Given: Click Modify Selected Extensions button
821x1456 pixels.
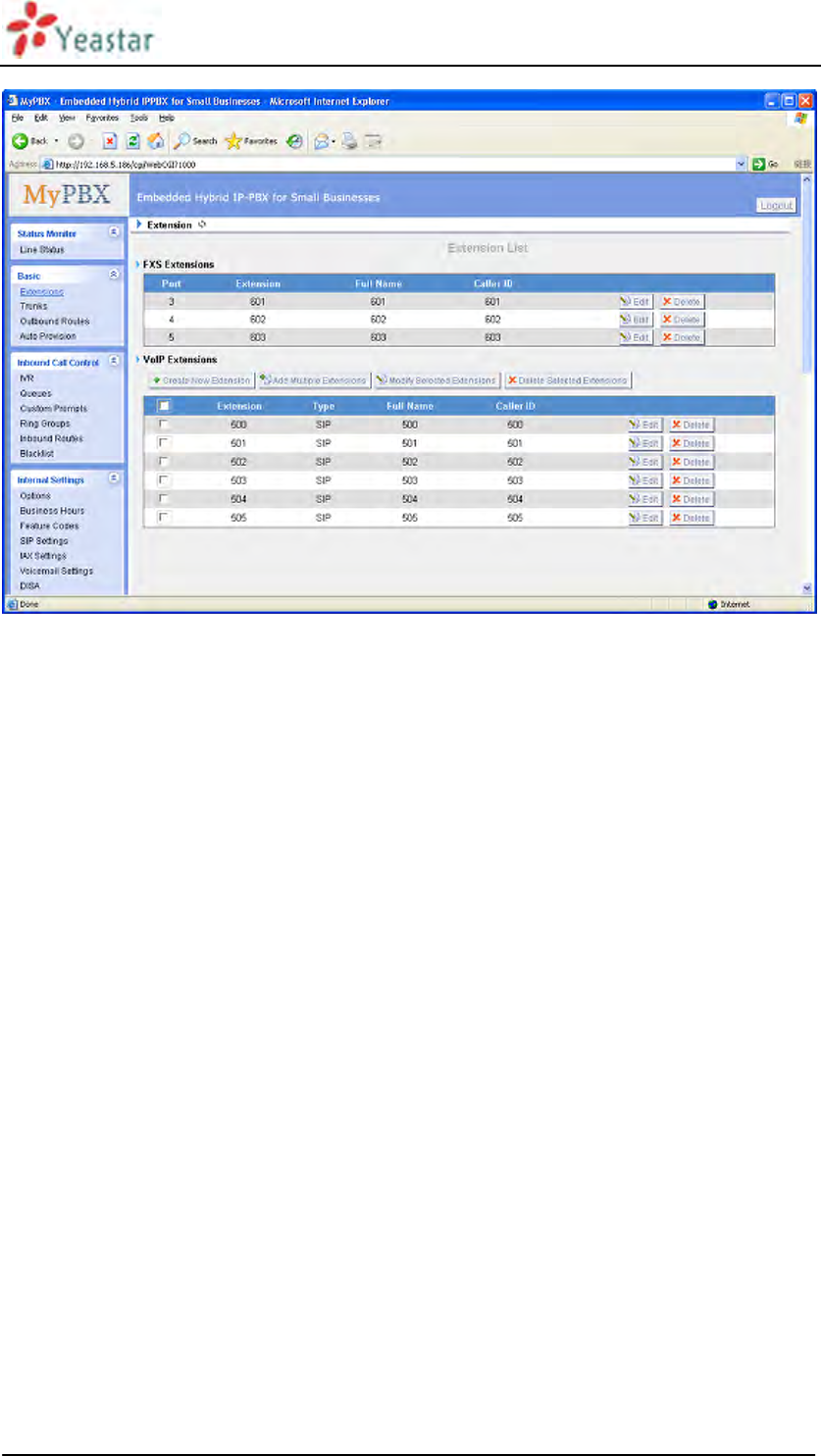Looking at the screenshot, I should (437, 380).
